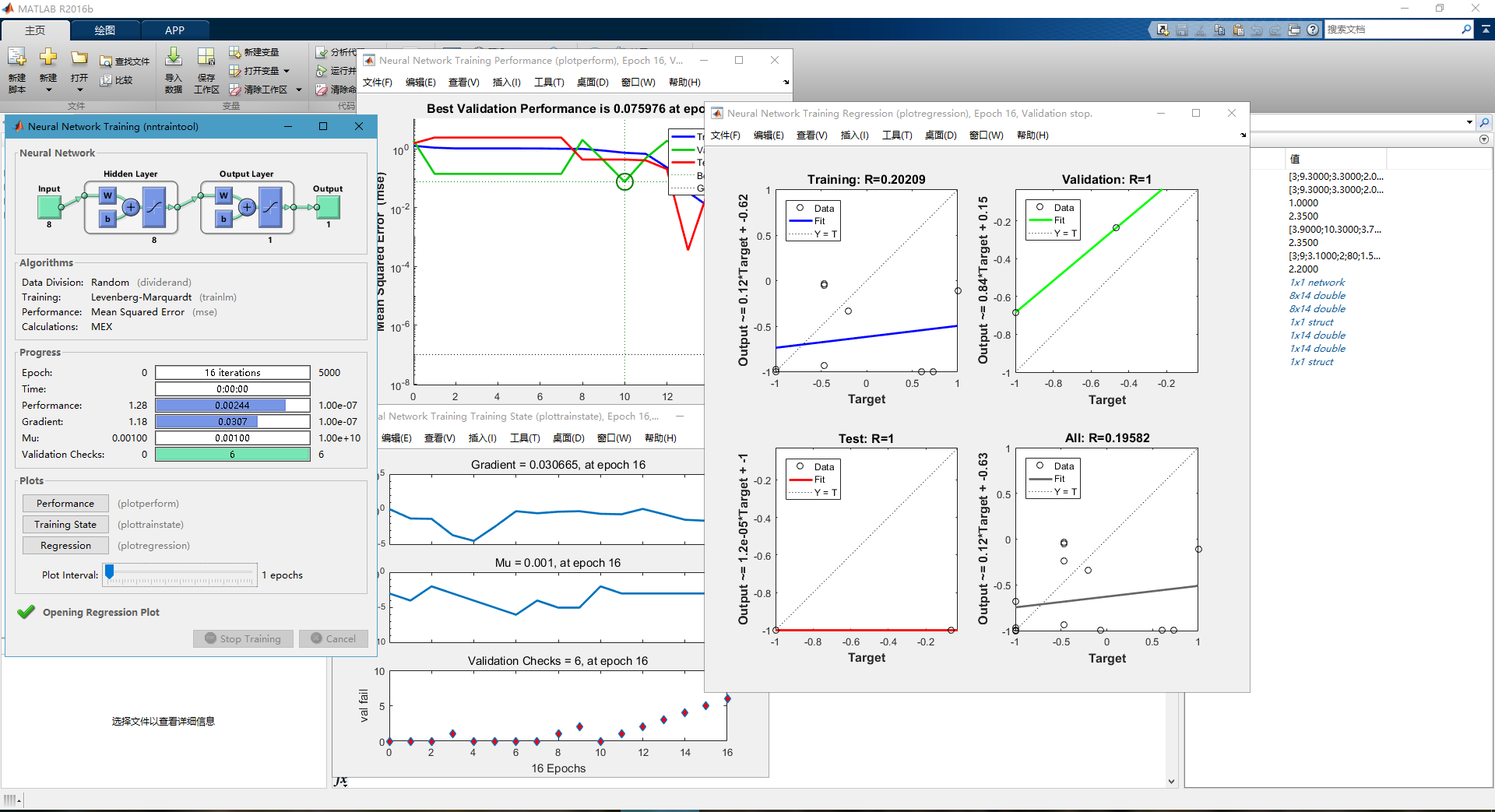The height and width of the screenshot is (812, 1495).
Task: Click the 保存工作区 save workspace icon
Action: click(x=206, y=58)
